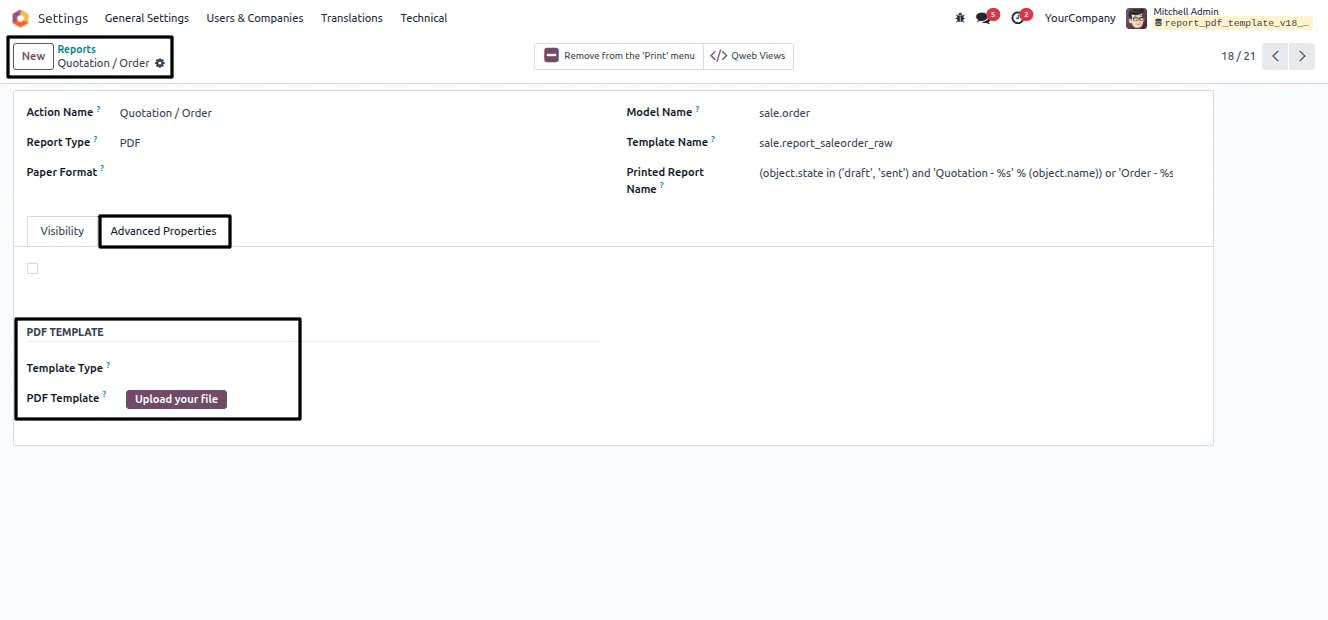1328x620 pixels.
Task: Click the Paper Format help question mark
Action: pos(102,169)
